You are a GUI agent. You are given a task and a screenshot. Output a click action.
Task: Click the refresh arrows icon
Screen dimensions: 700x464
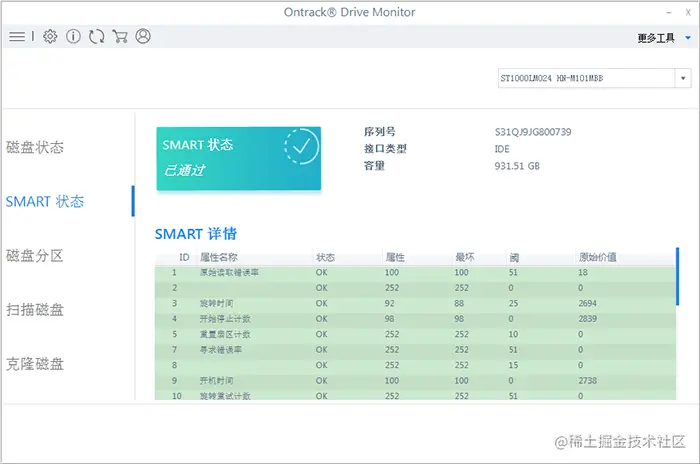point(96,36)
